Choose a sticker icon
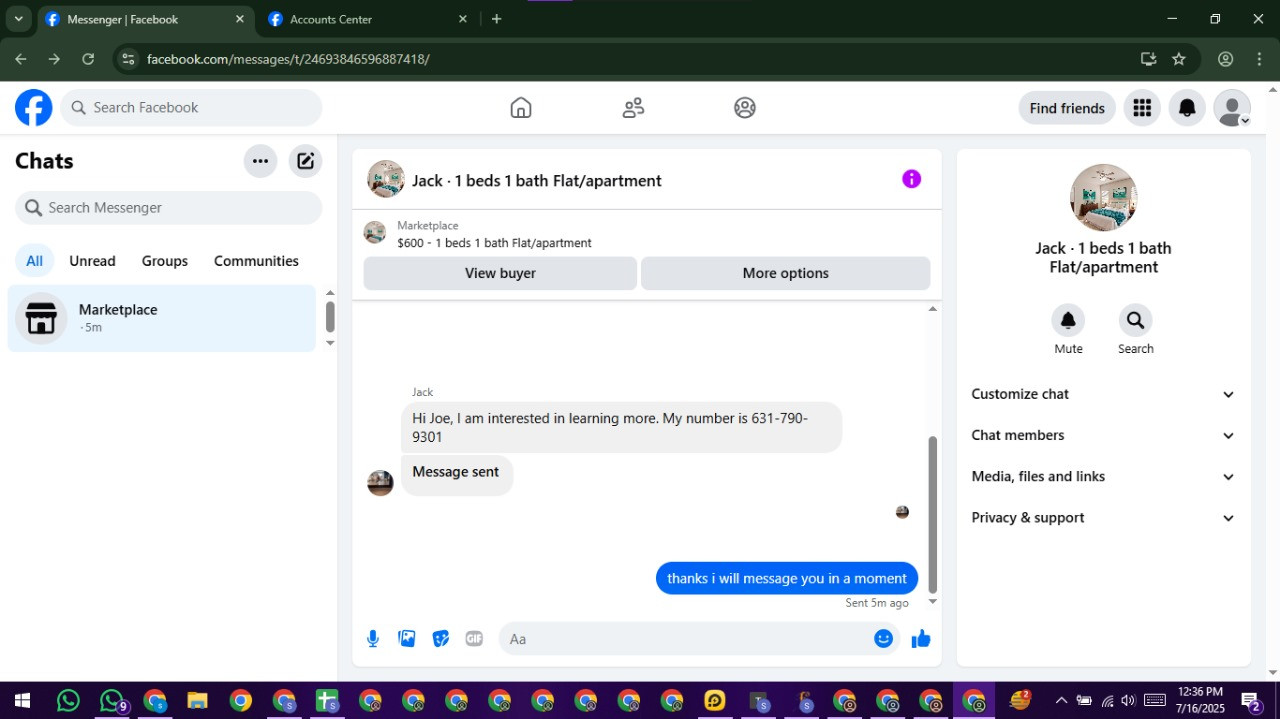Image resolution: width=1280 pixels, height=719 pixels. click(x=441, y=638)
